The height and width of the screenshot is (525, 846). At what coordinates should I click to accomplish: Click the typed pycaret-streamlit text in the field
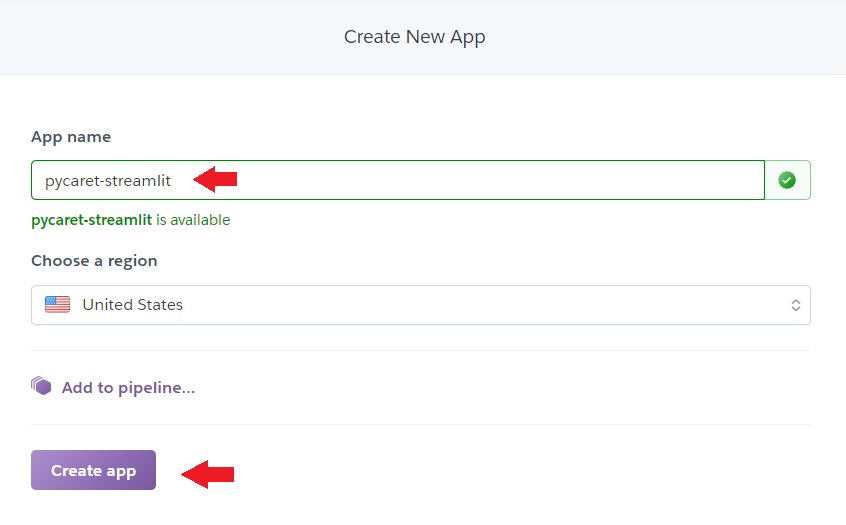point(108,181)
